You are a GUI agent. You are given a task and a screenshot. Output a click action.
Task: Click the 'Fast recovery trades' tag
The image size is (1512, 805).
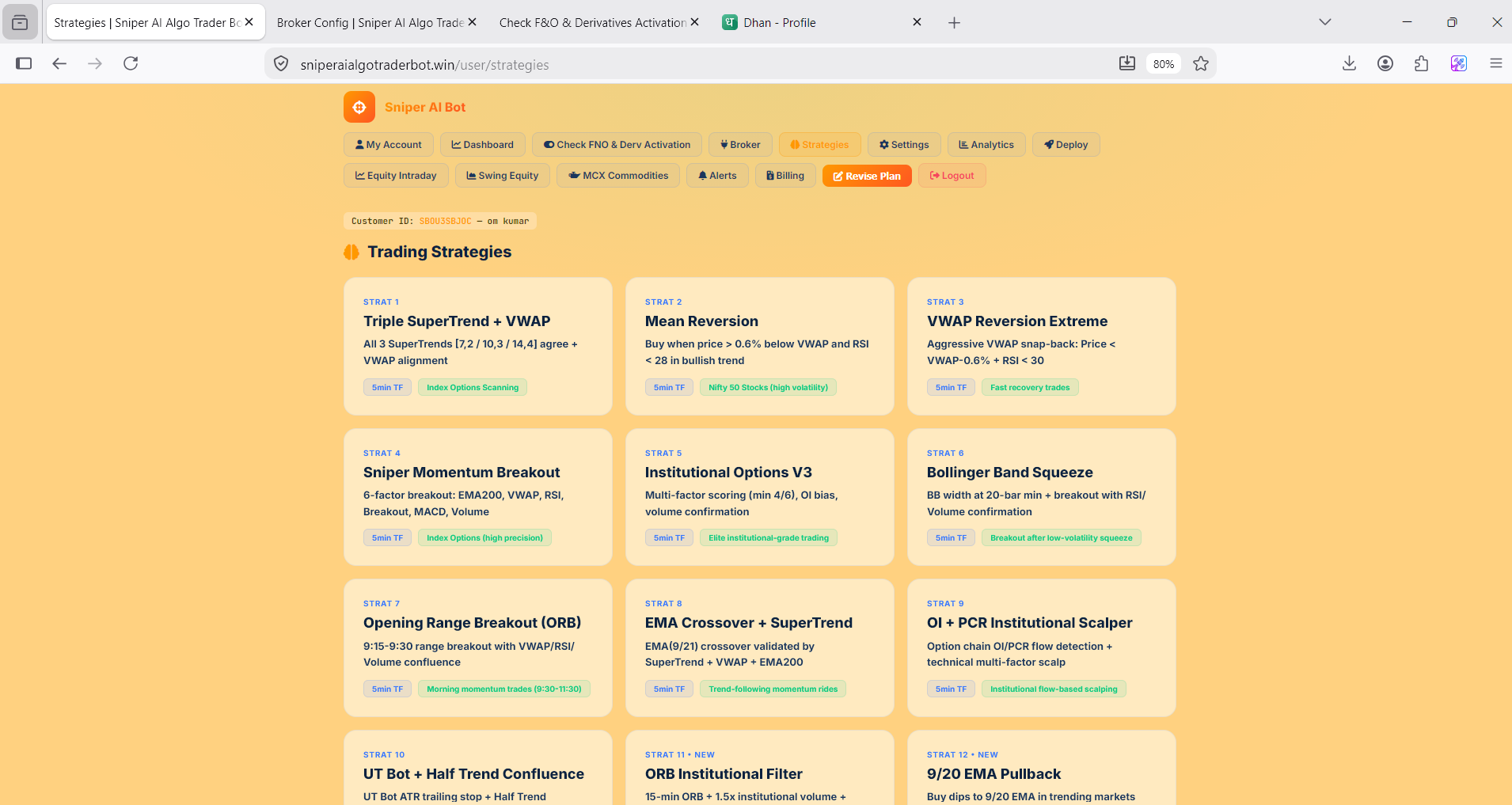point(1030,387)
